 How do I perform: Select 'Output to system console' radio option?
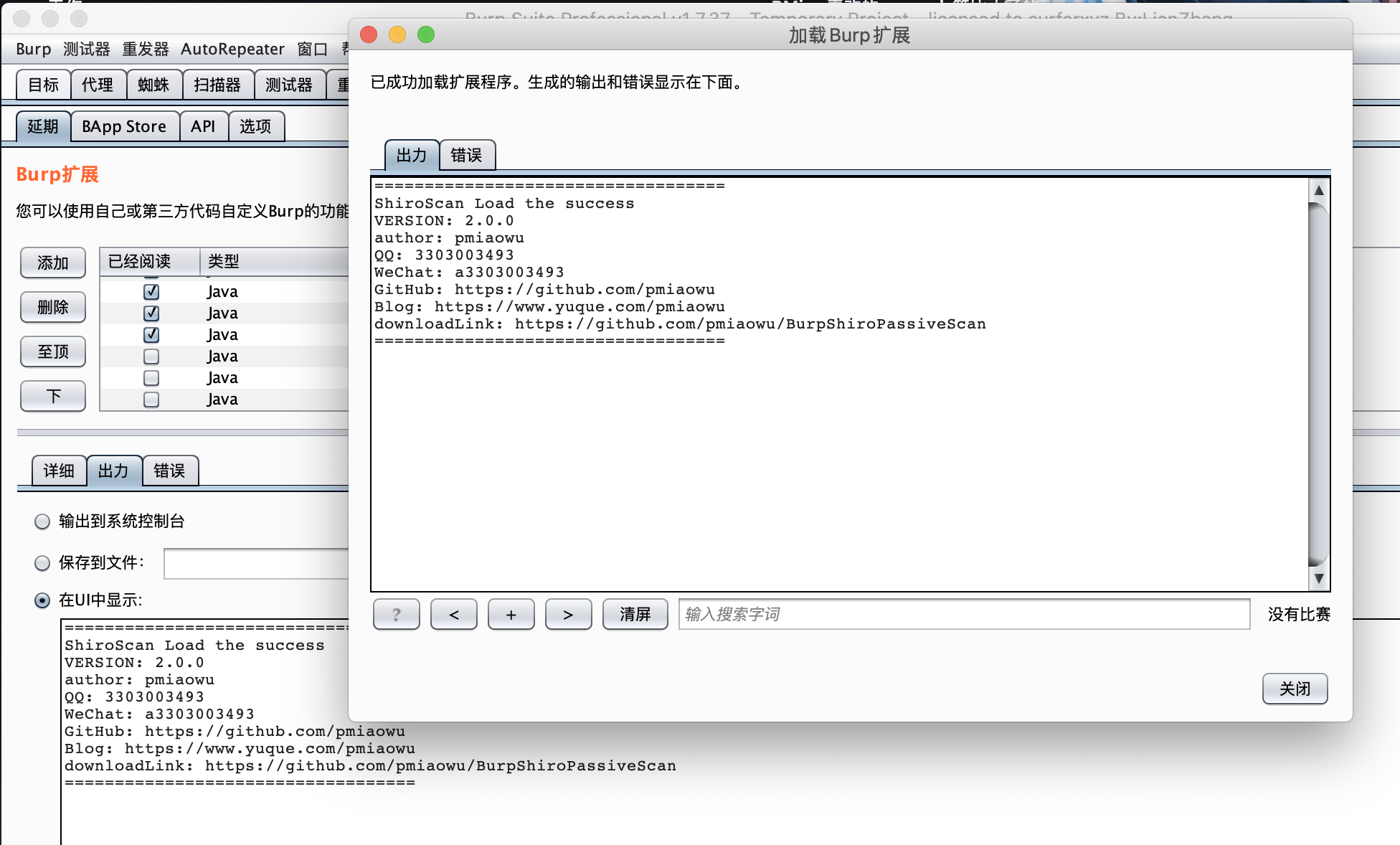tap(42, 521)
